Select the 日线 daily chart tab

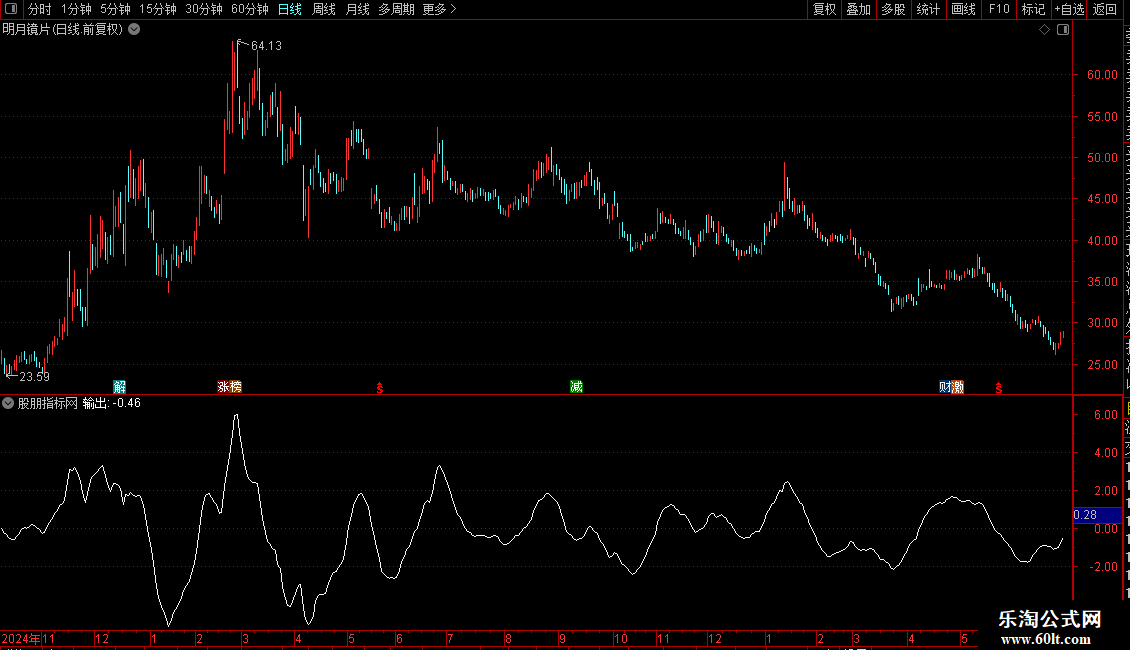290,9
